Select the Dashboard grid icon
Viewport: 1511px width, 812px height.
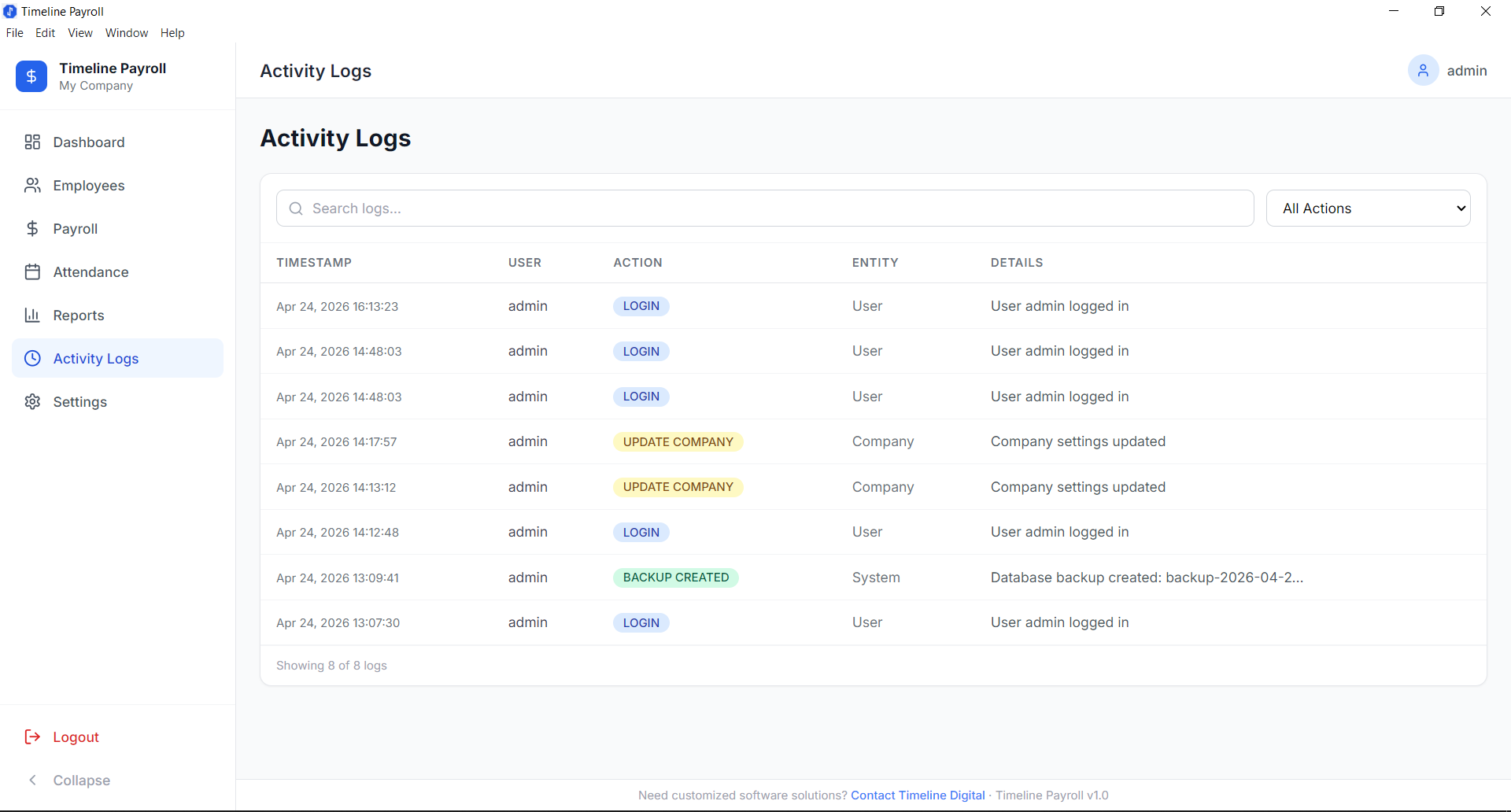pos(32,142)
